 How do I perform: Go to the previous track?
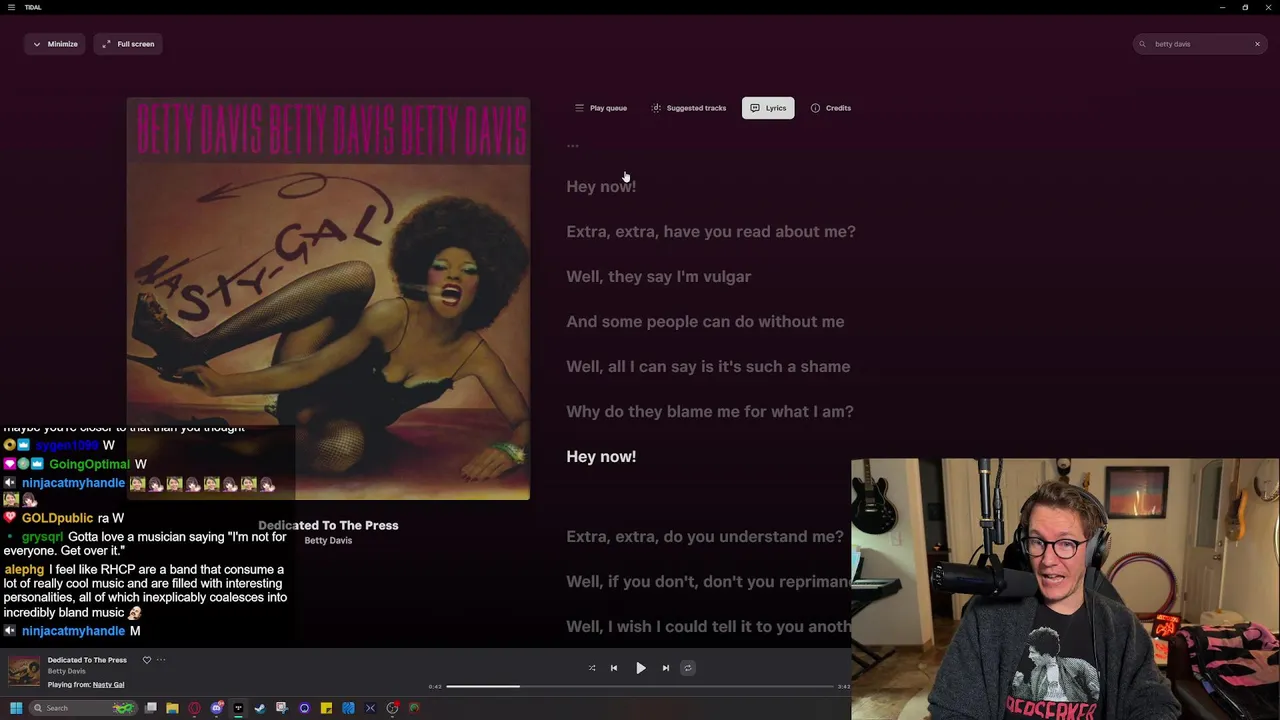(614, 668)
